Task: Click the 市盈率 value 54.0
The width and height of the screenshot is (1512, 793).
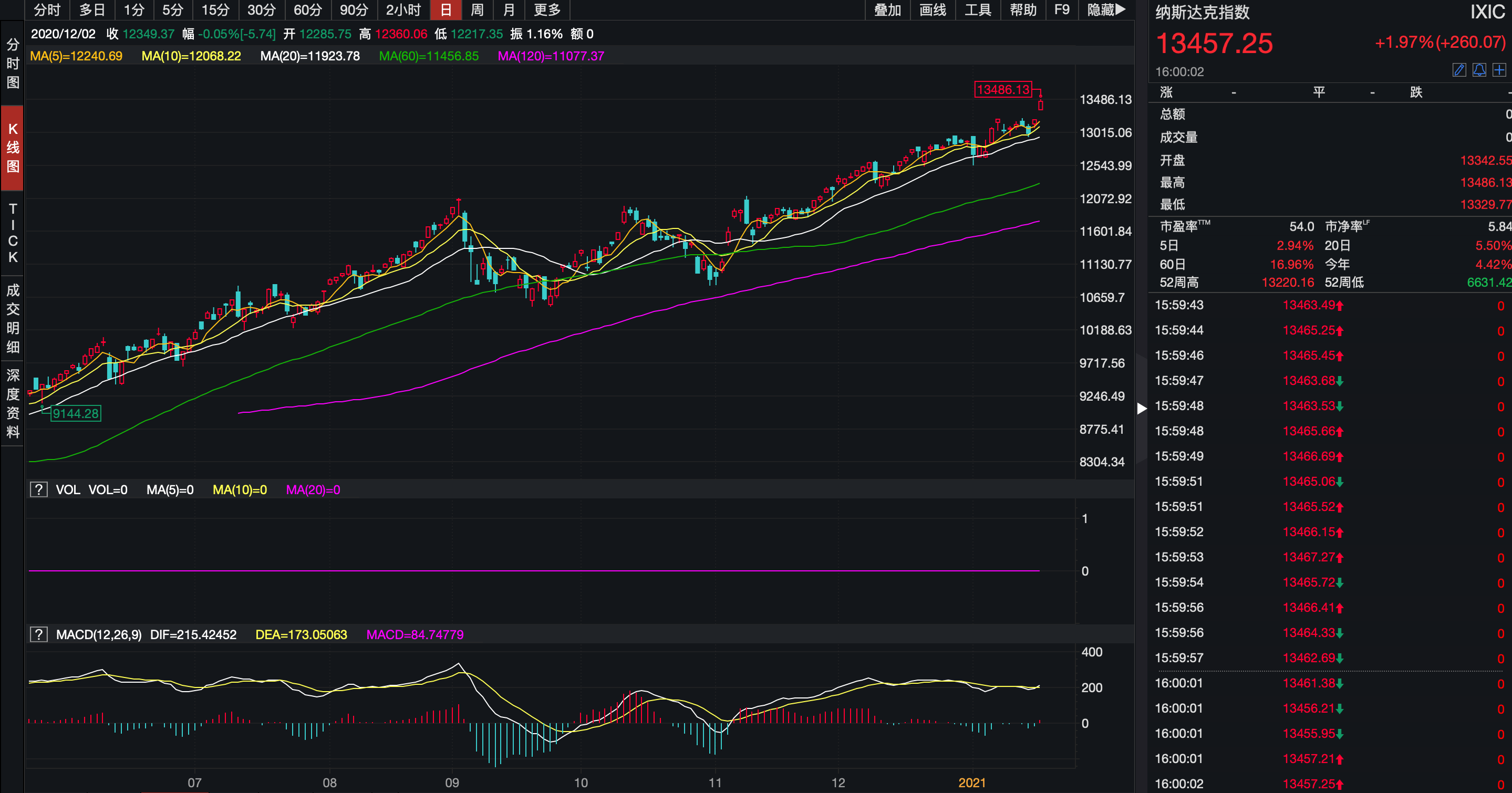Action: tap(1301, 226)
